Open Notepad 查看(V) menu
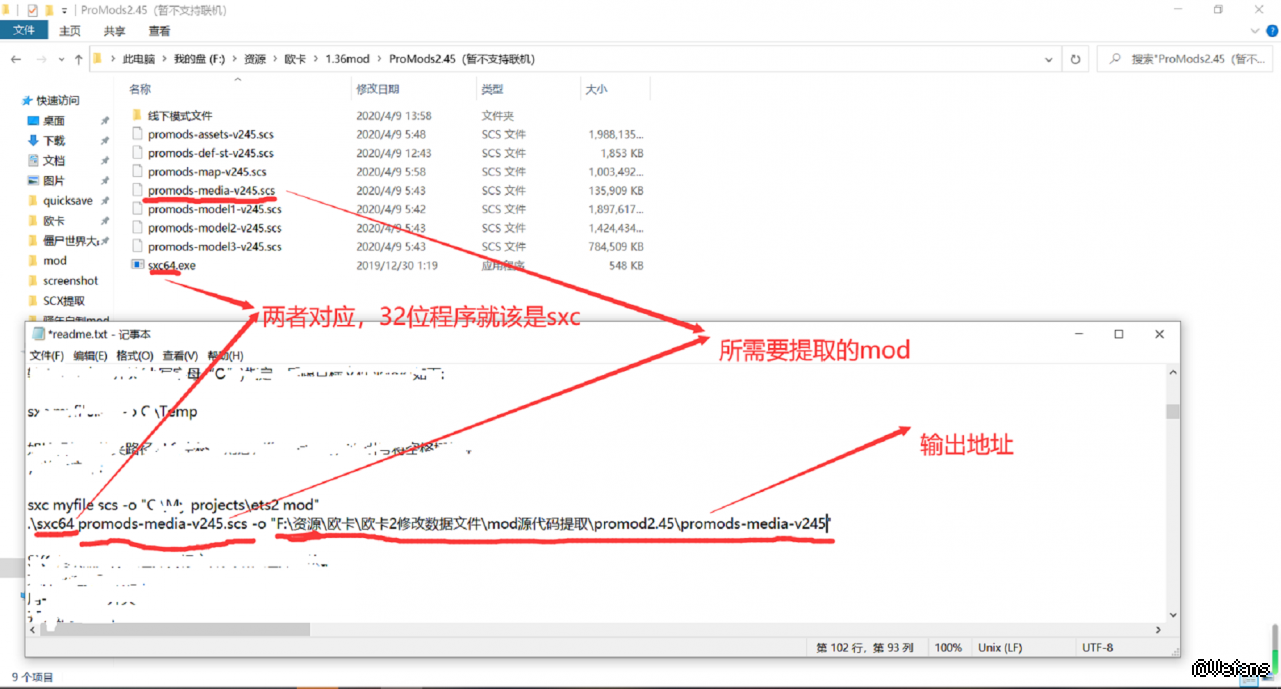The image size is (1281, 689). click(x=179, y=355)
